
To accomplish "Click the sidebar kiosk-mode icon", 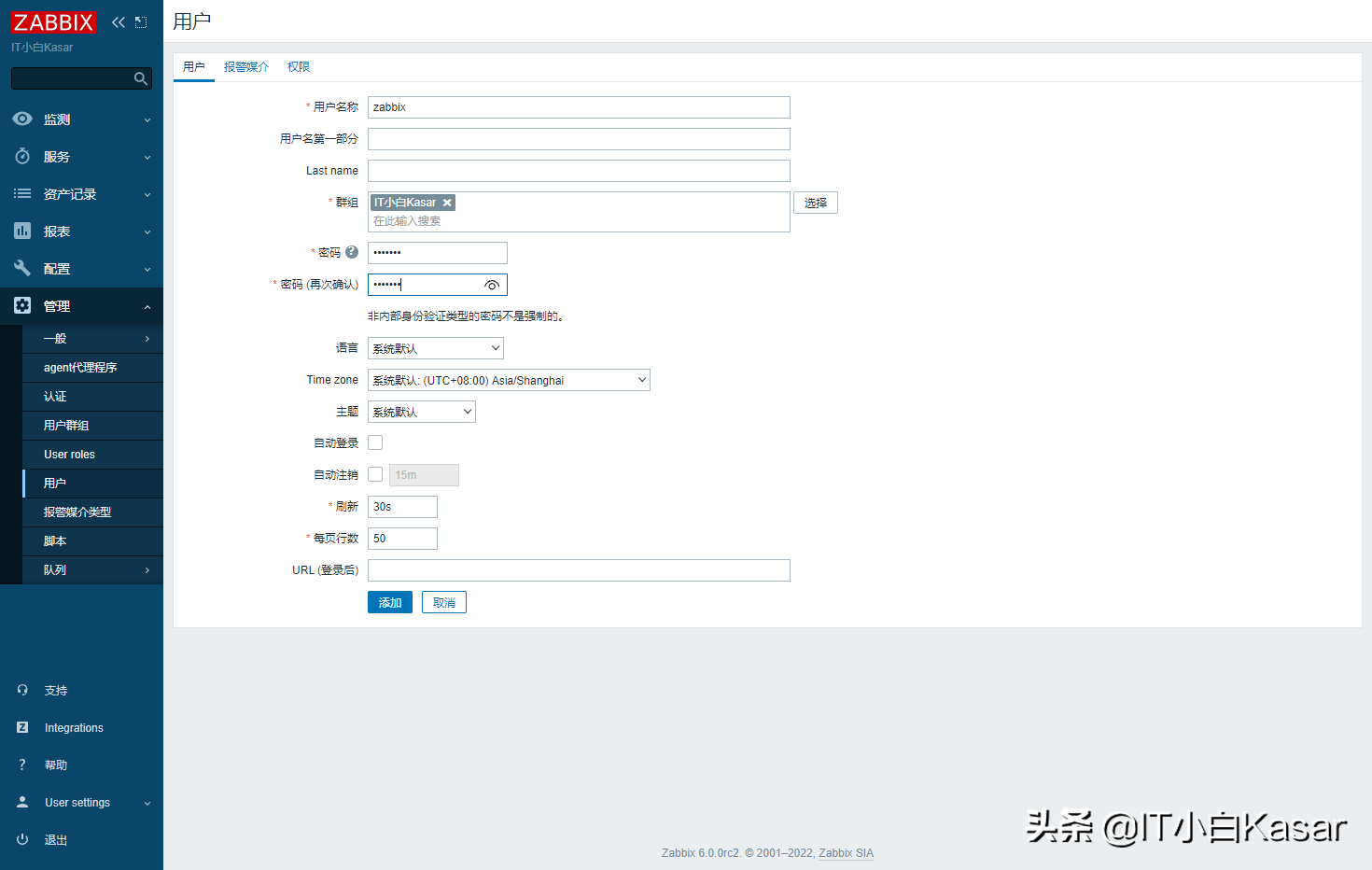I will click(x=141, y=22).
